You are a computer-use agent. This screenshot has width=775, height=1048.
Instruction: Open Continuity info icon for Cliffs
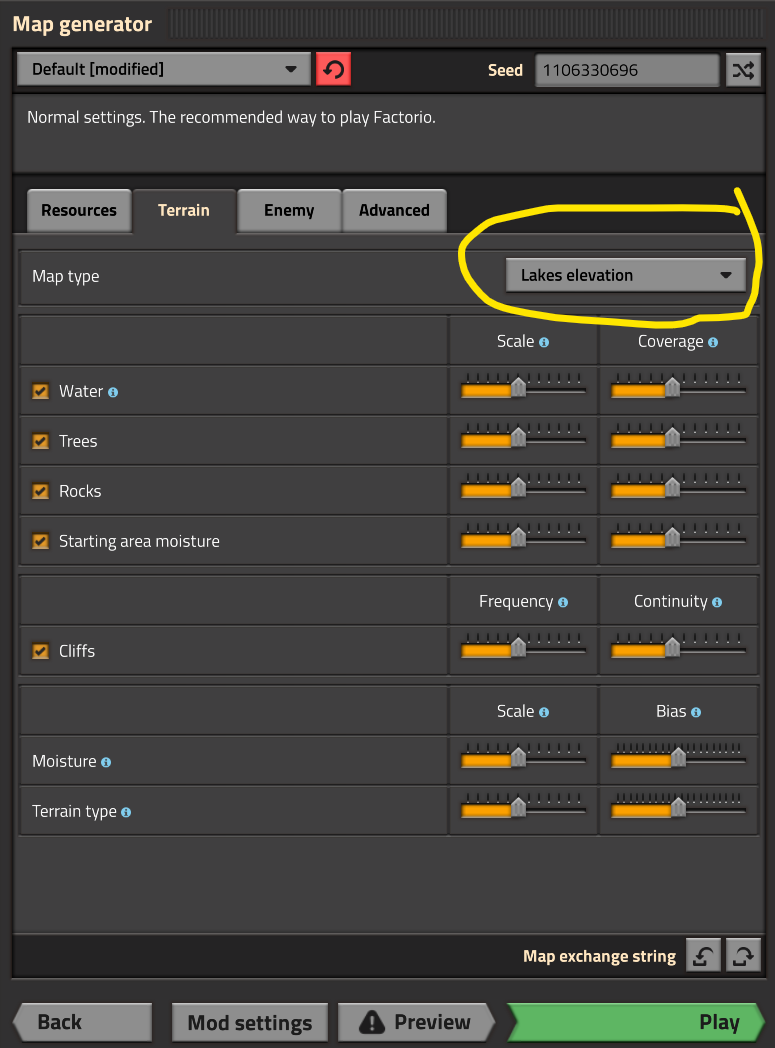click(717, 602)
